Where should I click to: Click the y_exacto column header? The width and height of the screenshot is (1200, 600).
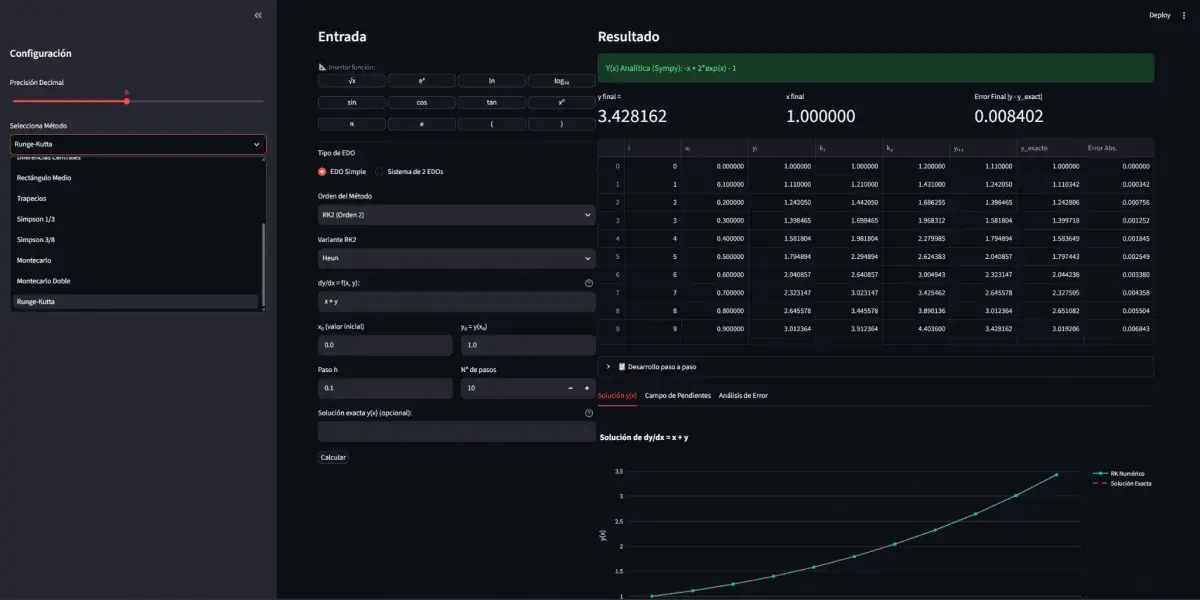coord(1050,148)
